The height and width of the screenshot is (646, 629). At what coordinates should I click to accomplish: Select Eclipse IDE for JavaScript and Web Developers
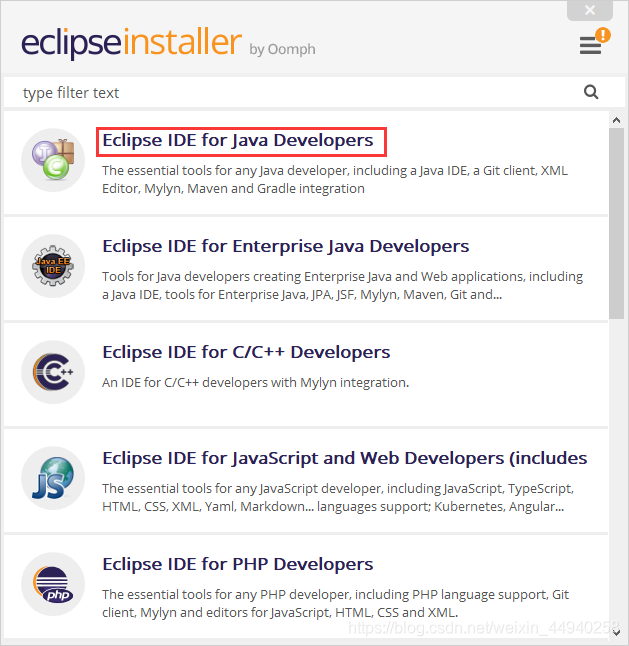tap(344, 458)
